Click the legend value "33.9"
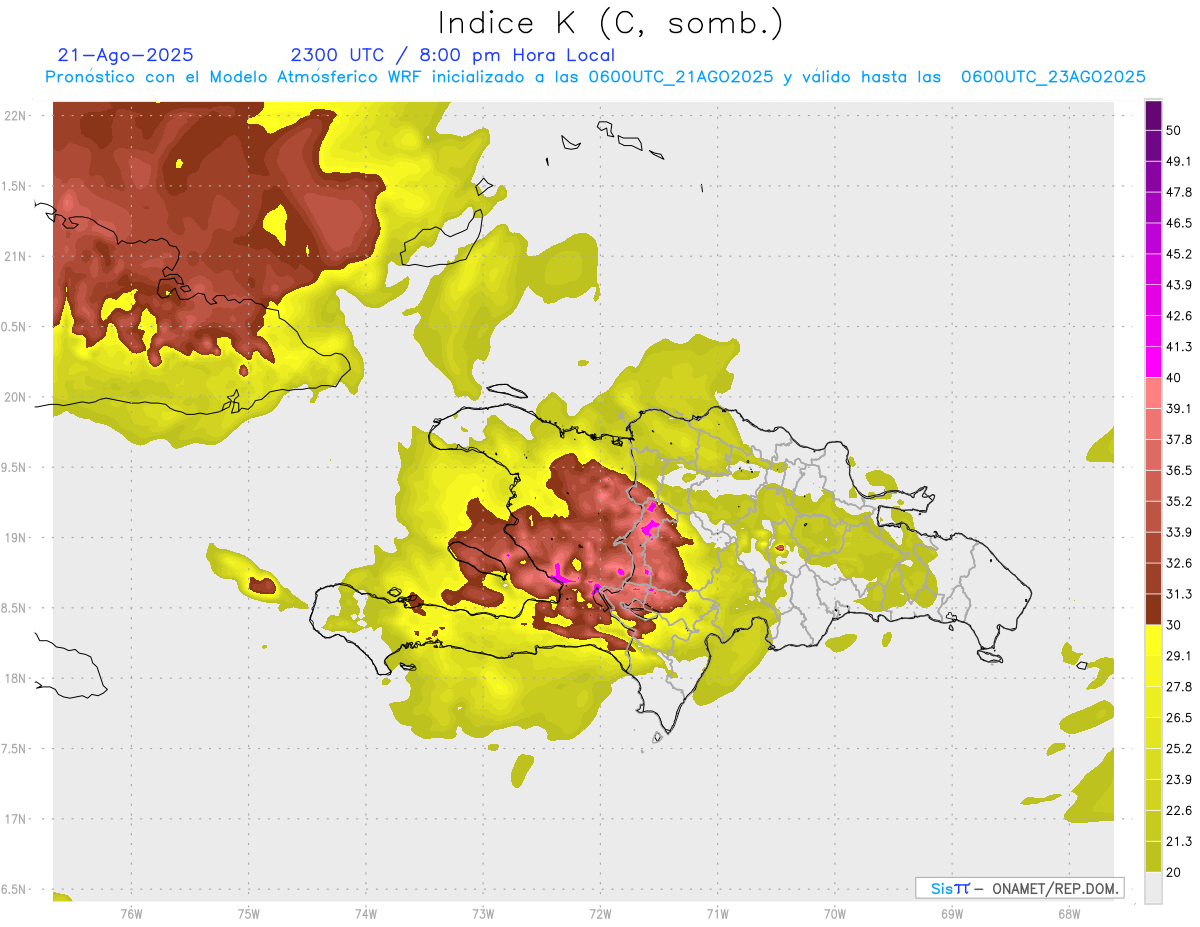 (1178, 532)
